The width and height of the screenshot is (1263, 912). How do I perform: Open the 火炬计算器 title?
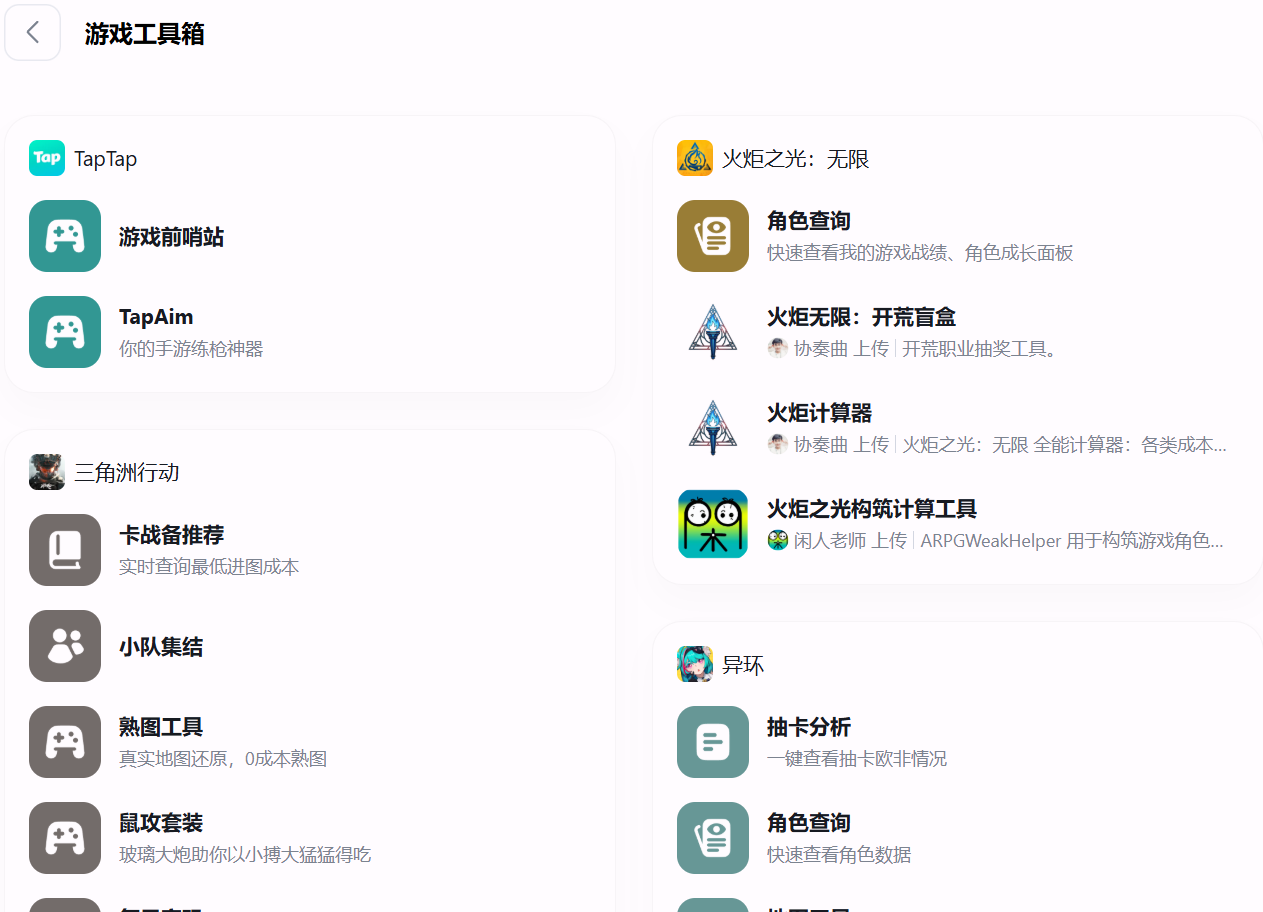[x=819, y=413]
